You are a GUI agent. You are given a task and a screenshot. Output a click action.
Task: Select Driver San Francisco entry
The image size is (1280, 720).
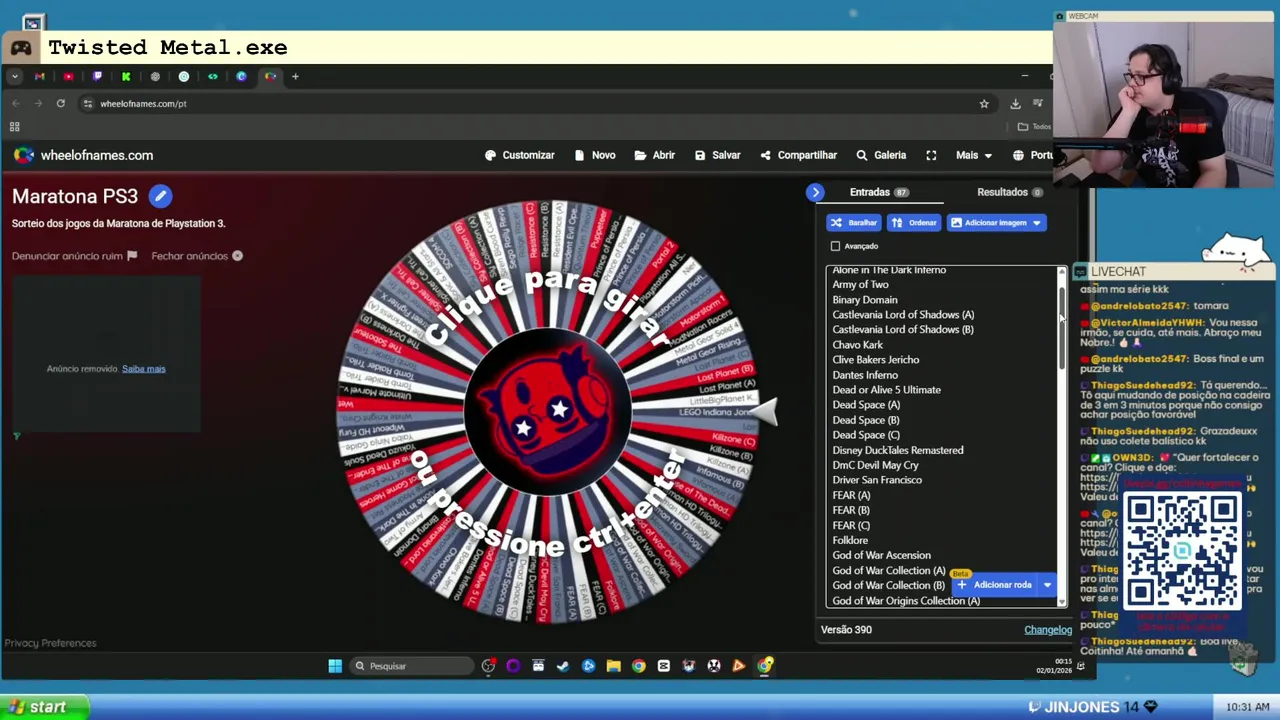877,480
